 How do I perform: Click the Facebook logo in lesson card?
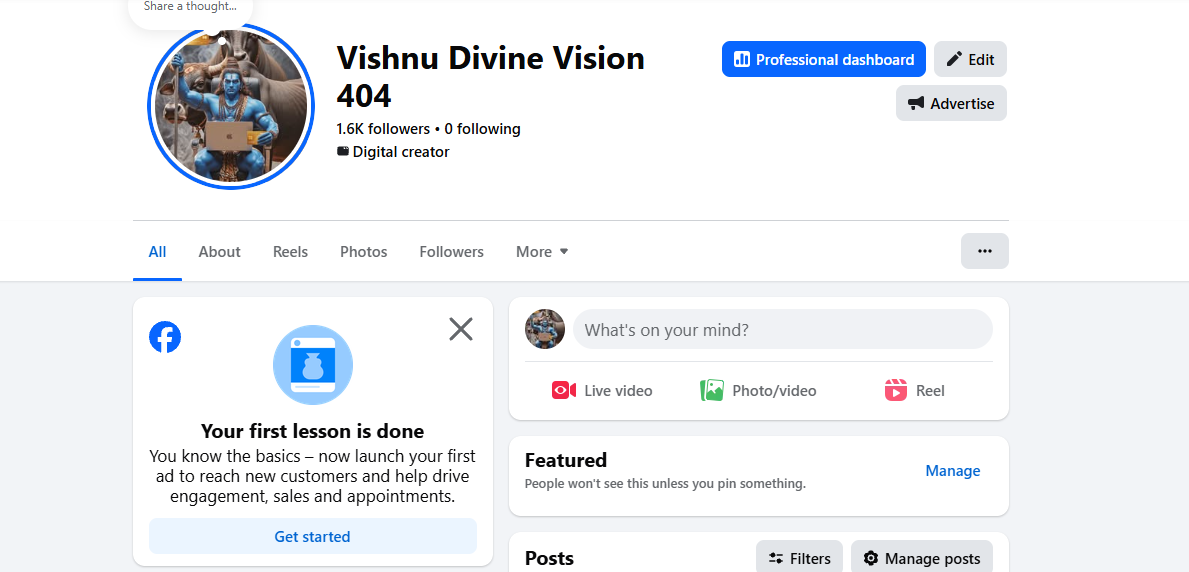(x=165, y=337)
